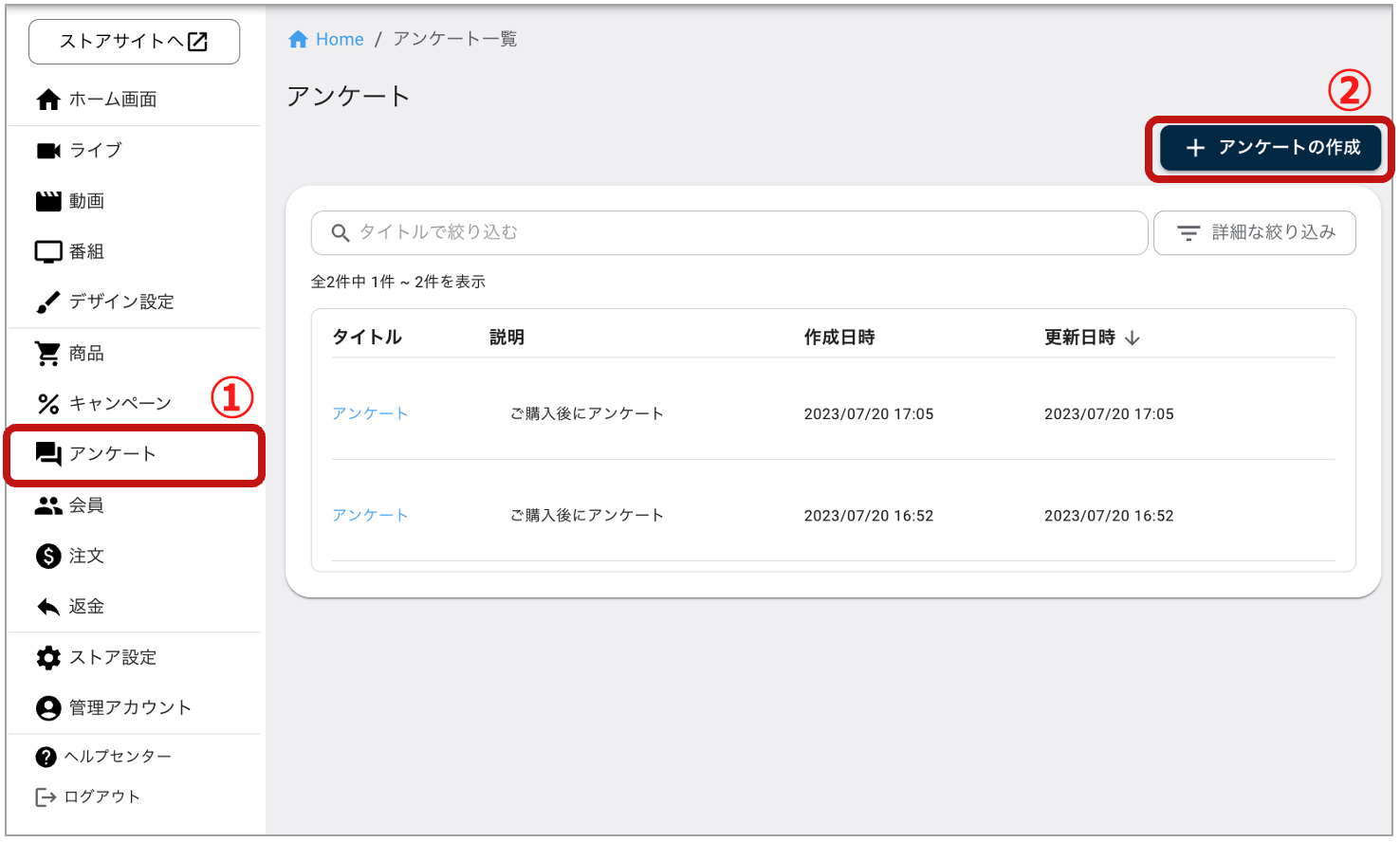Click the question mark icon for ヘルプセンター
Image resolution: width=1400 pixels, height=842 pixels.
pyautogui.click(x=46, y=757)
